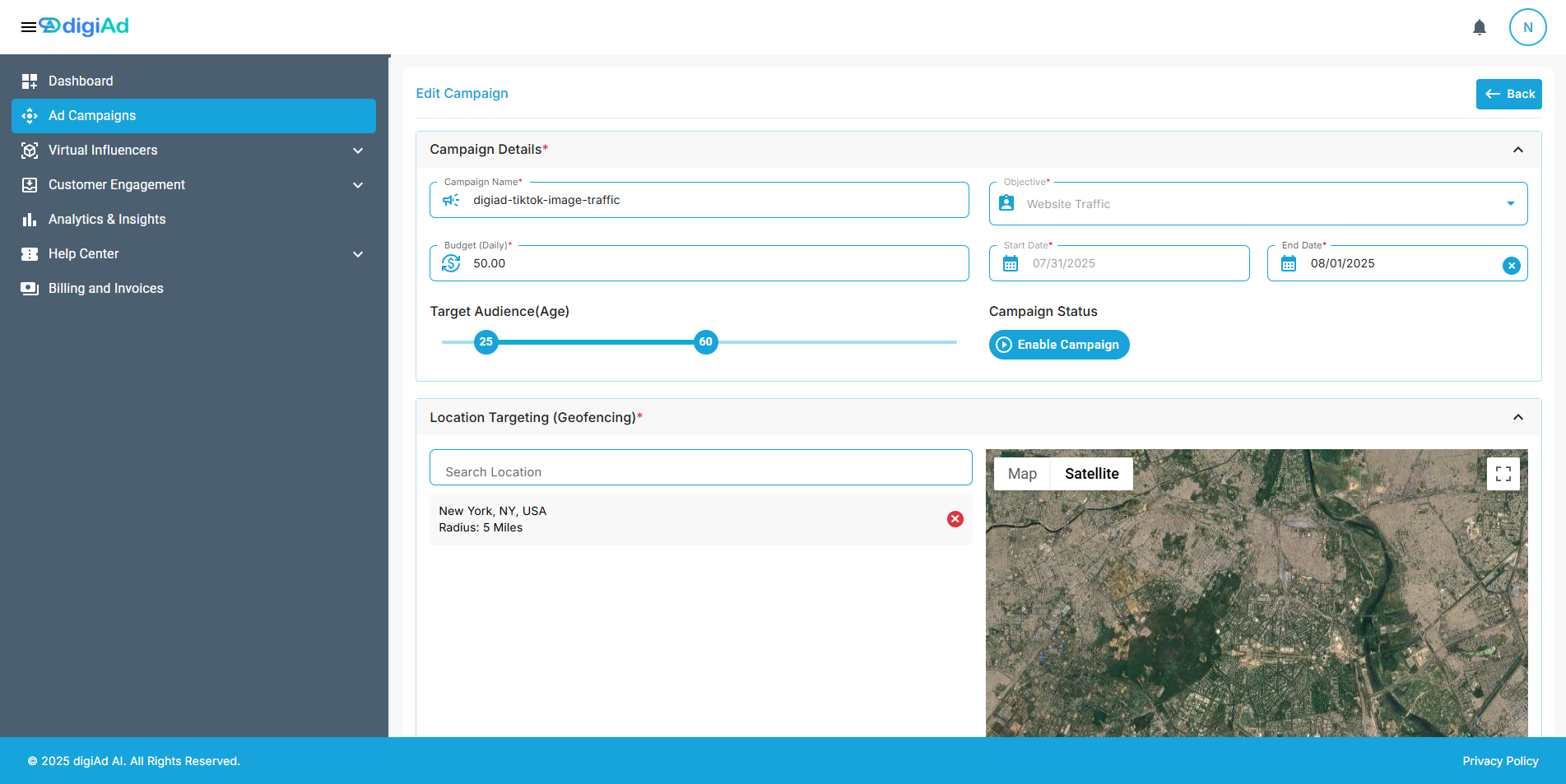Image resolution: width=1566 pixels, height=784 pixels.
Task: Expand Customer Engagement submenu chevron
Action: [x=358, y=185]
